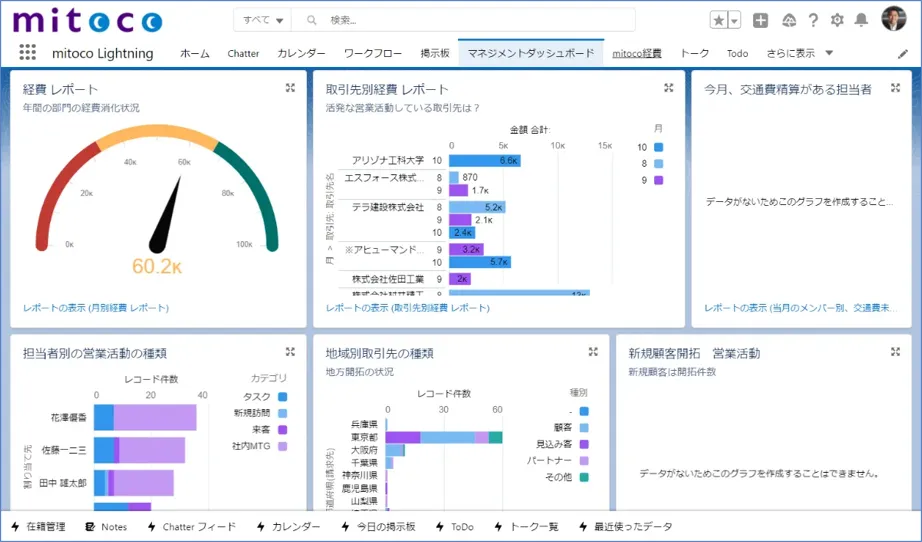Click the 新規訪問 legend color swatch
Screen dimensions: 922x542
pyautogui.click(x=282, y=413)
